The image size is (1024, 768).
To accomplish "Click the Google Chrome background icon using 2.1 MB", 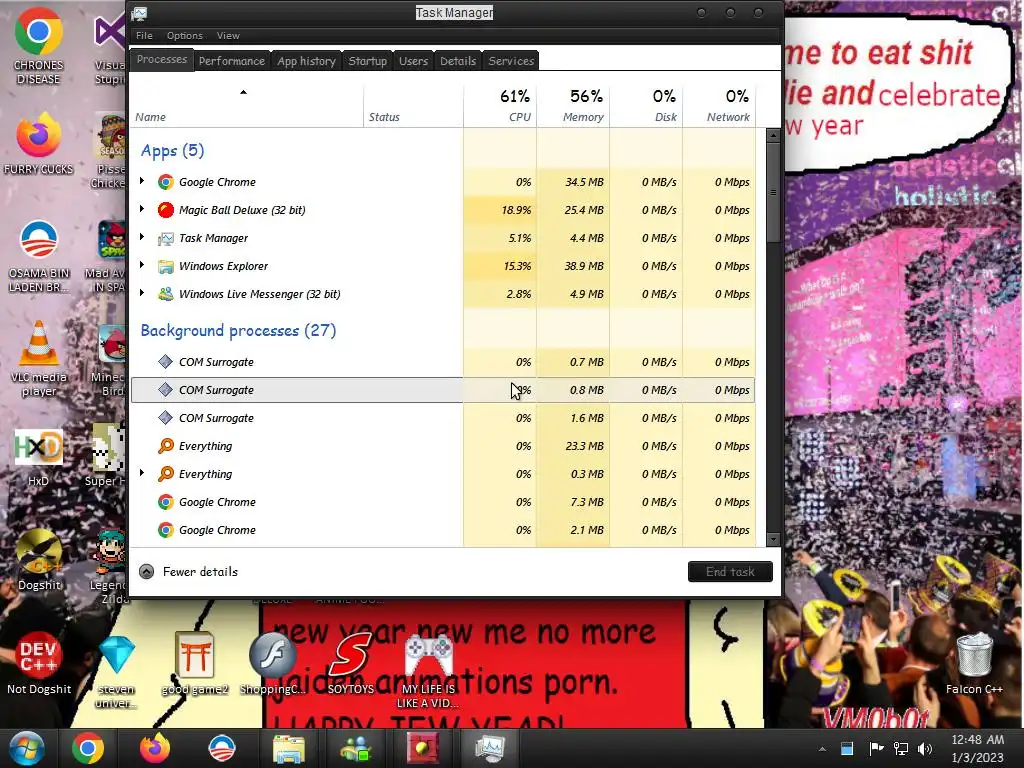I will click(x=166, y=530).
